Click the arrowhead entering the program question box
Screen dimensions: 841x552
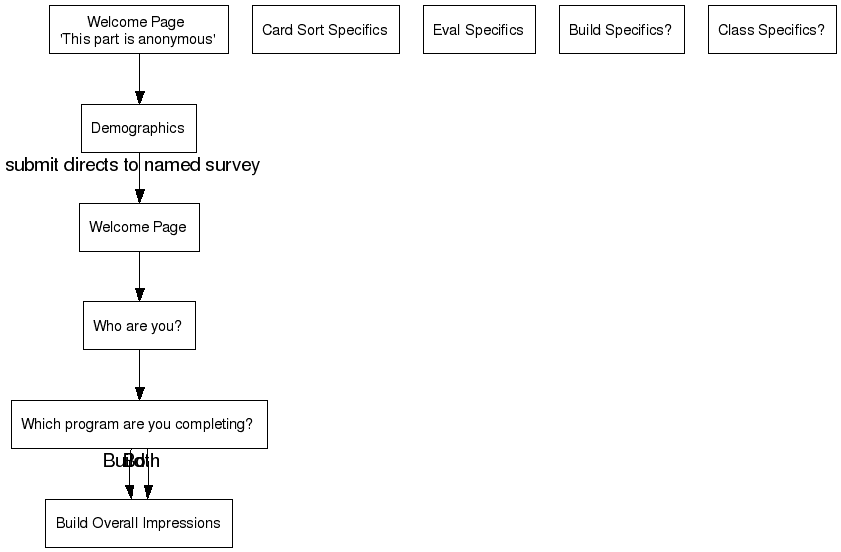(x=139, y=392)
